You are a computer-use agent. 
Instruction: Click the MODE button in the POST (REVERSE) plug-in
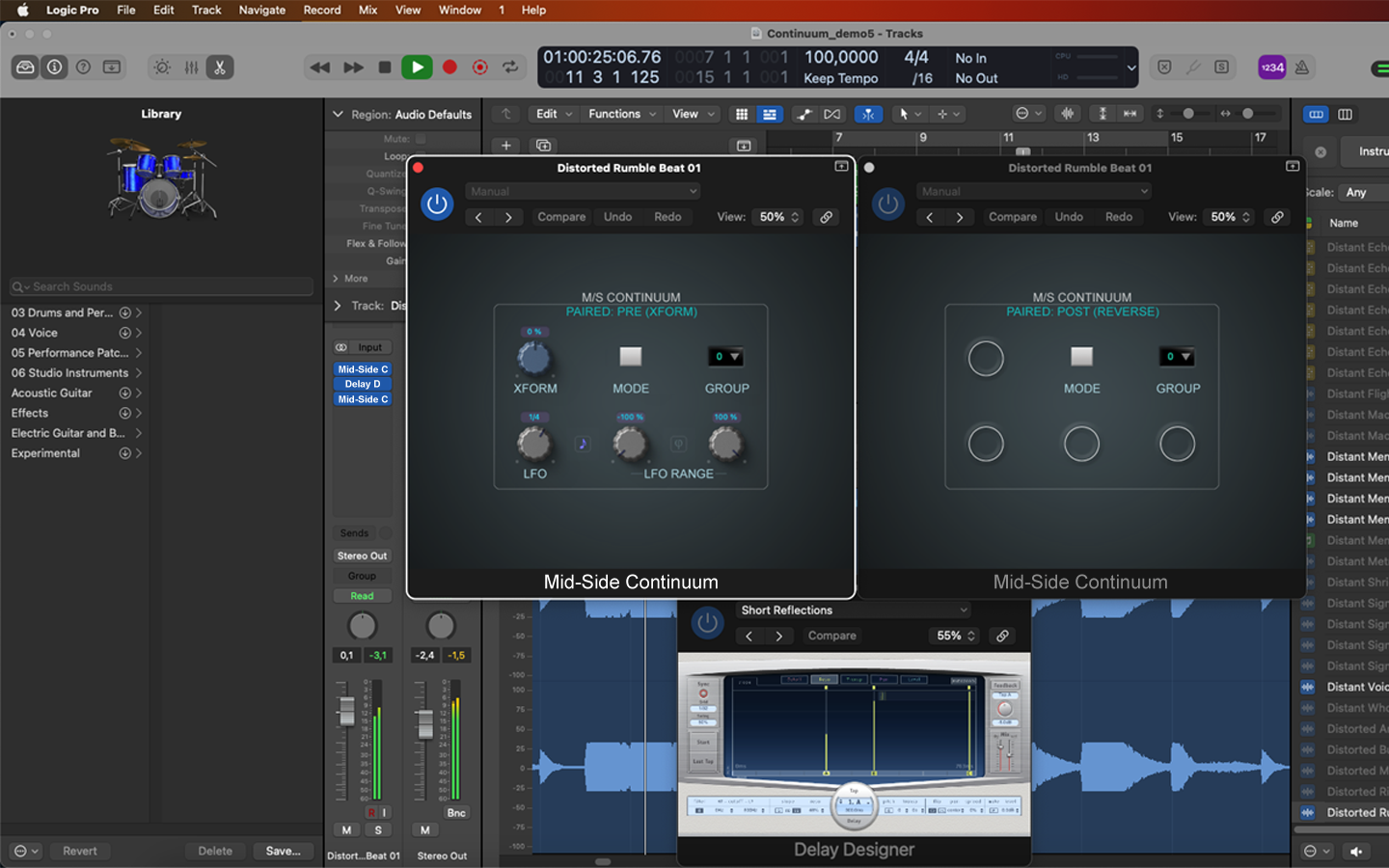[x=1082, y=357]
